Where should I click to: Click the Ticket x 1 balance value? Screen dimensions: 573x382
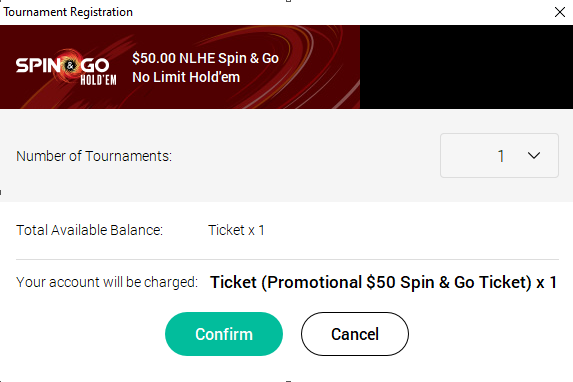[x=236, y=230]
